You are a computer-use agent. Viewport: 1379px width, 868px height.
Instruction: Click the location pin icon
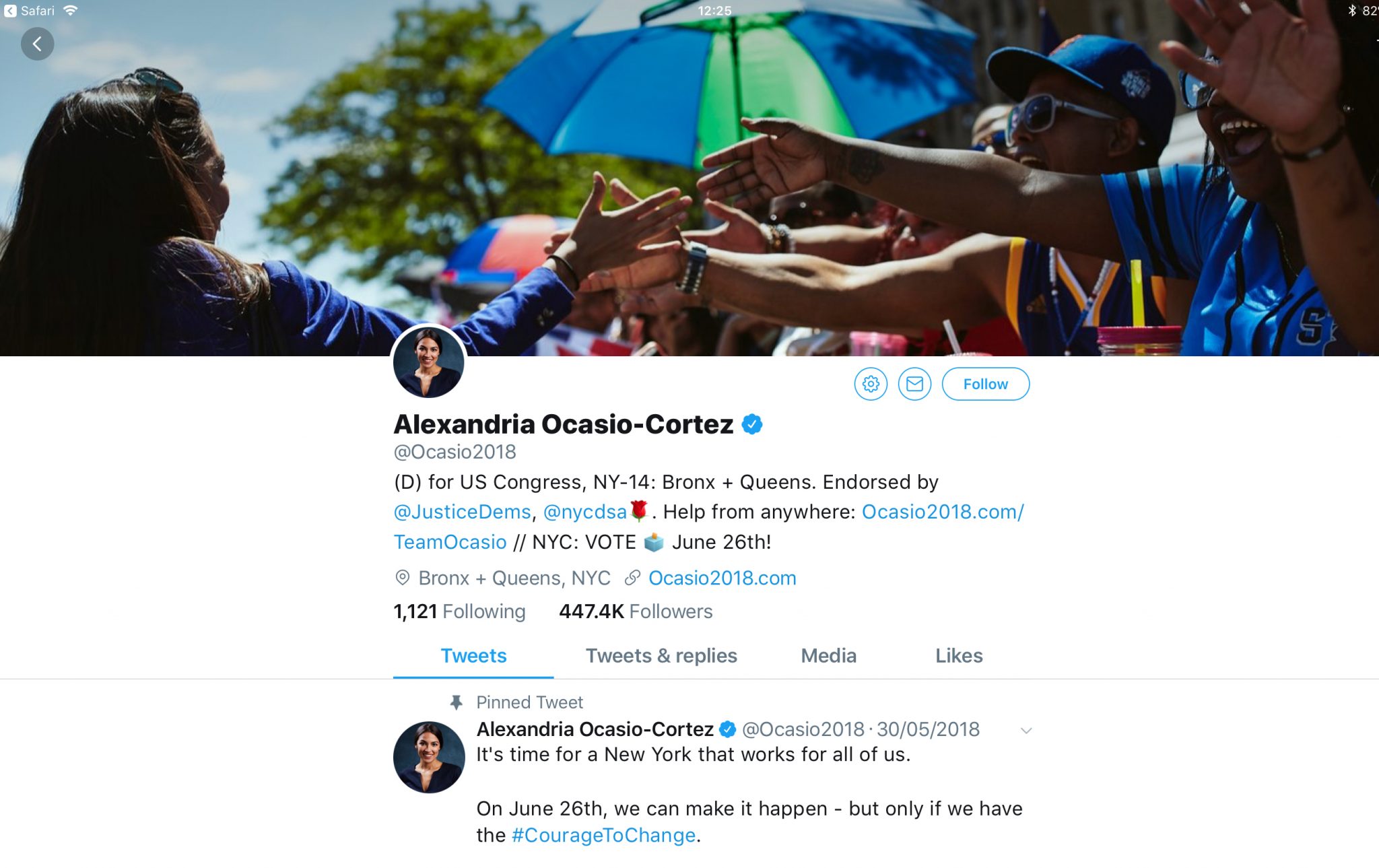coord(402,578)
